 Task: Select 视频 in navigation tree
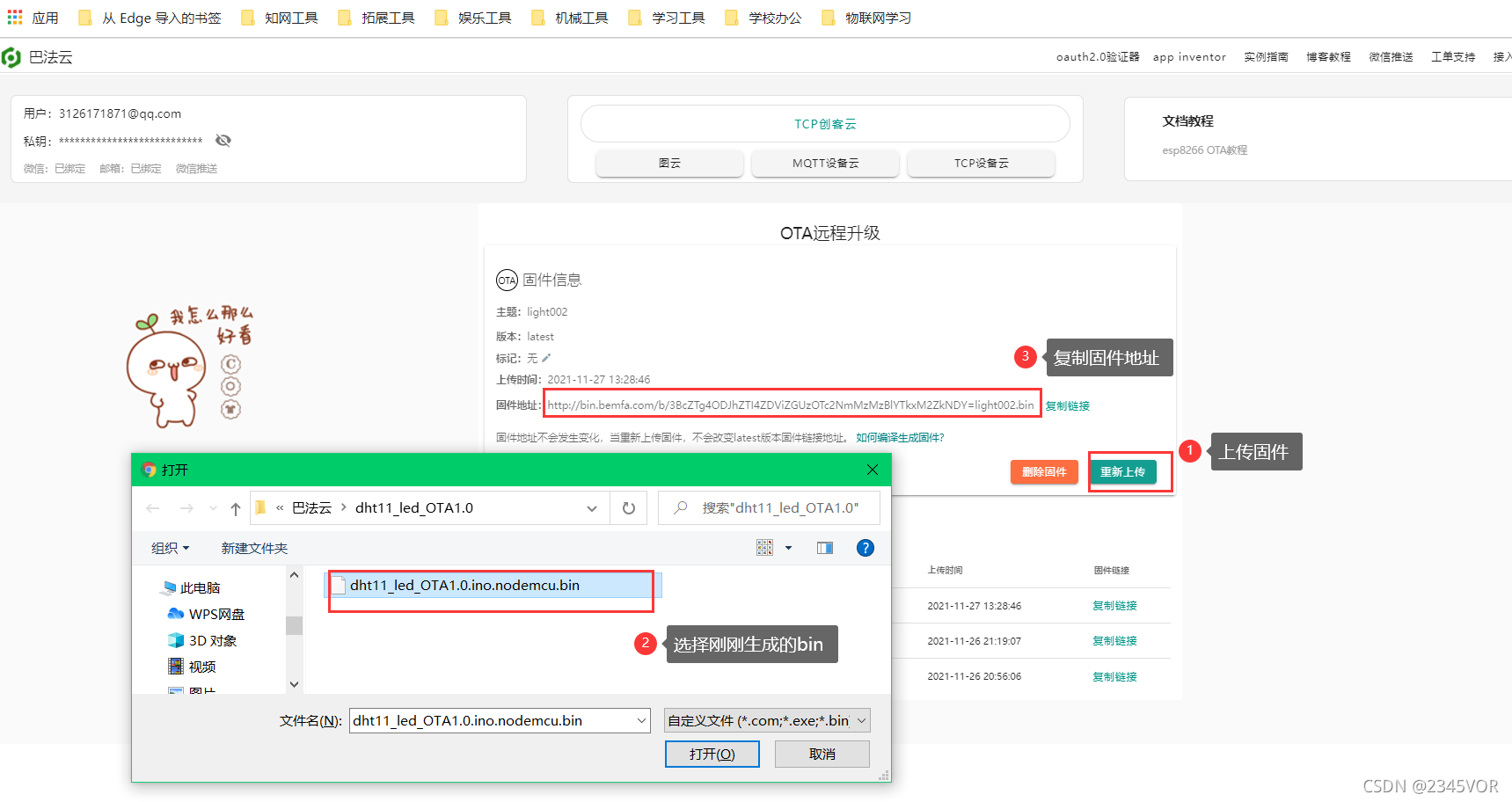[x=192, y=667]
